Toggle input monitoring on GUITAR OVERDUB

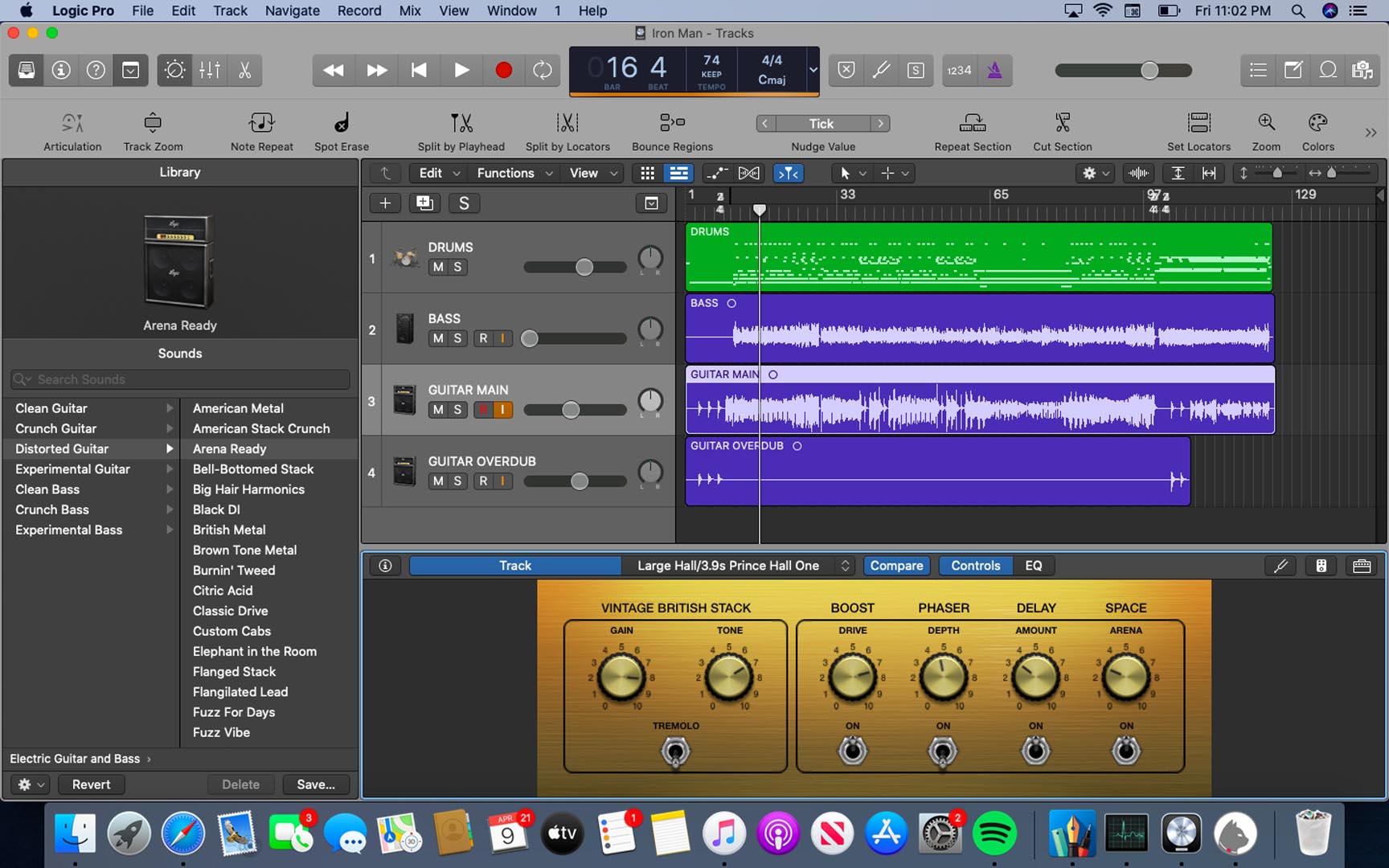502,481
